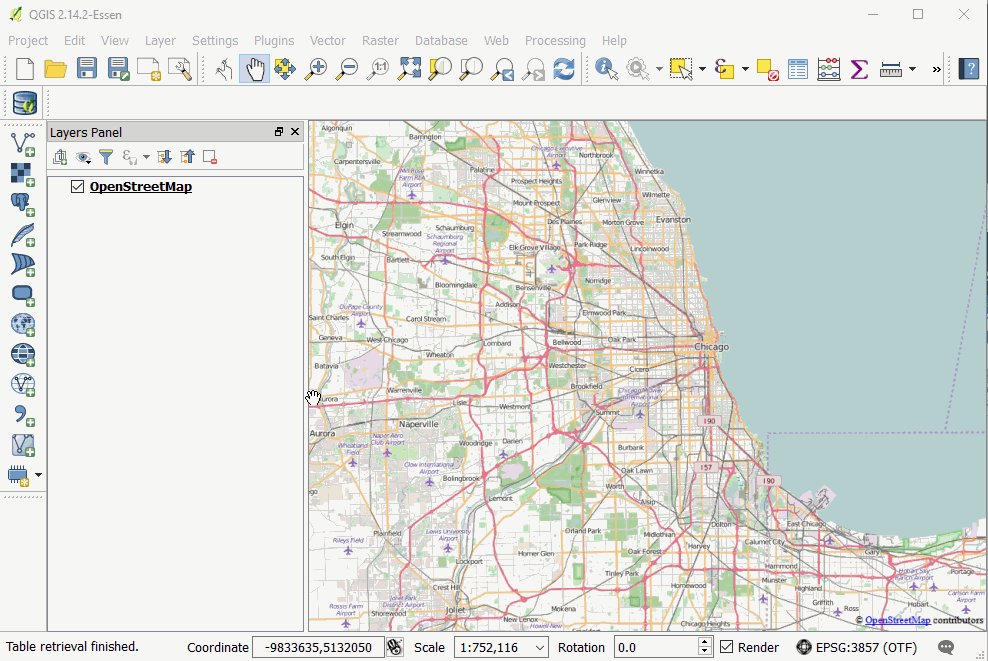Click Pan Map to Selection icon

click(x=285, y=68)
